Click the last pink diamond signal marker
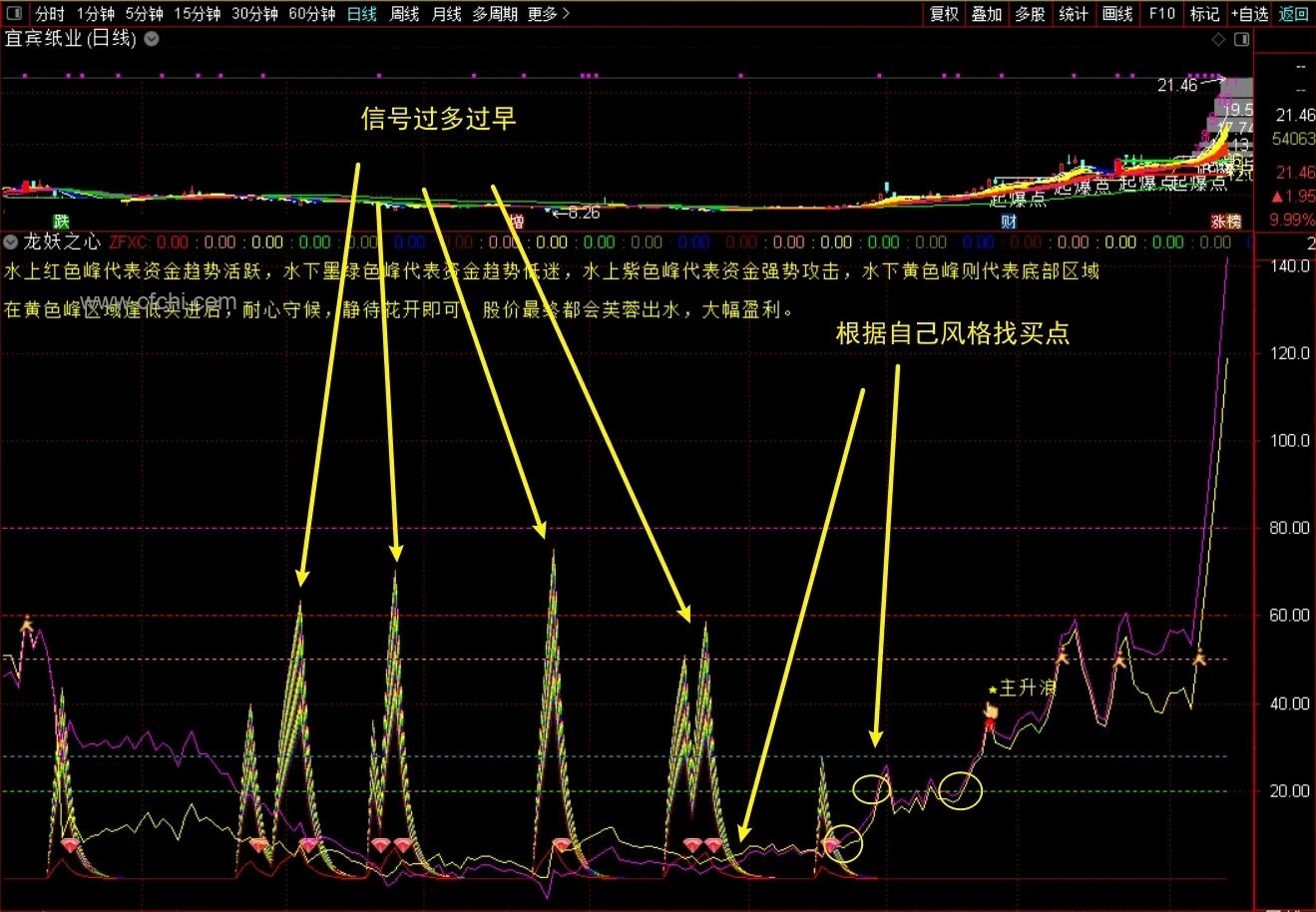 [x=831, y=846]
